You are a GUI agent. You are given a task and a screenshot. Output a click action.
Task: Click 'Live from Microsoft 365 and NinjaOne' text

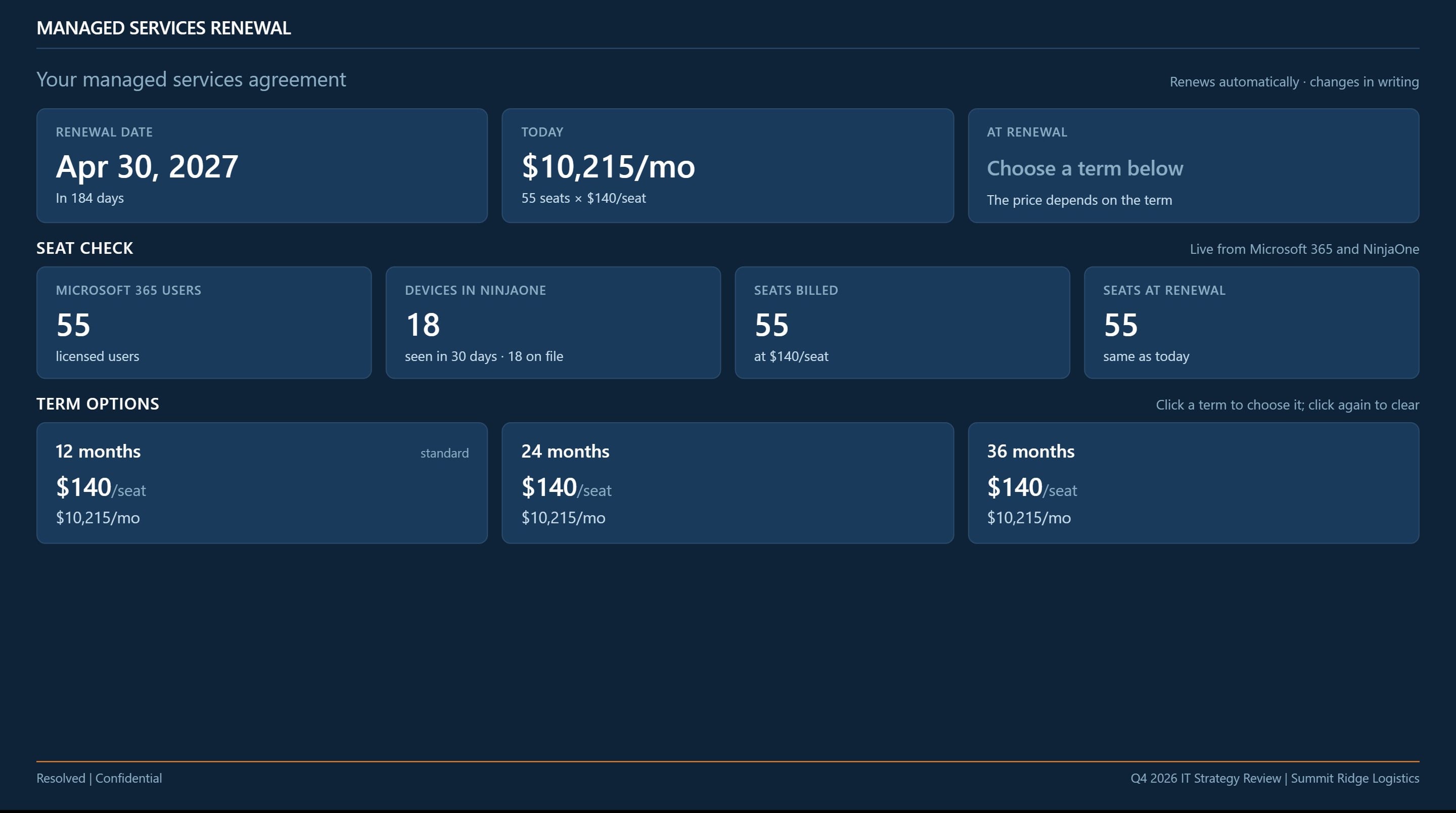pyautogui.click(x=1304, y=249)
